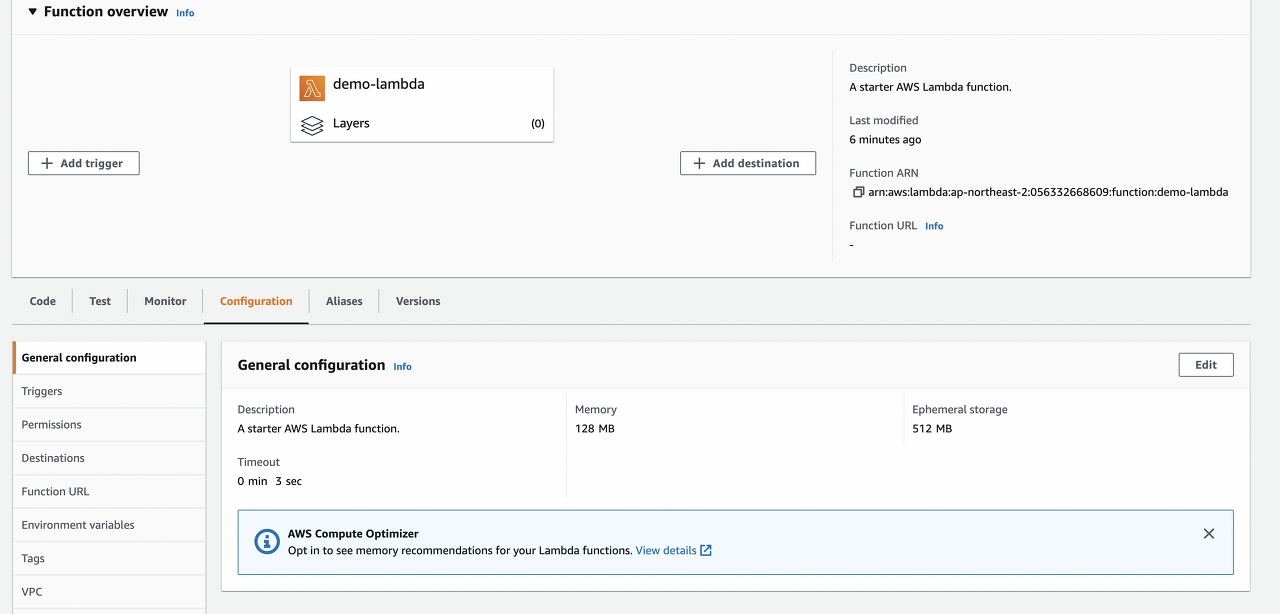
Task: Copy the Function ARN using copy icon
Action: pyautogui.click(x=858, y=192)
